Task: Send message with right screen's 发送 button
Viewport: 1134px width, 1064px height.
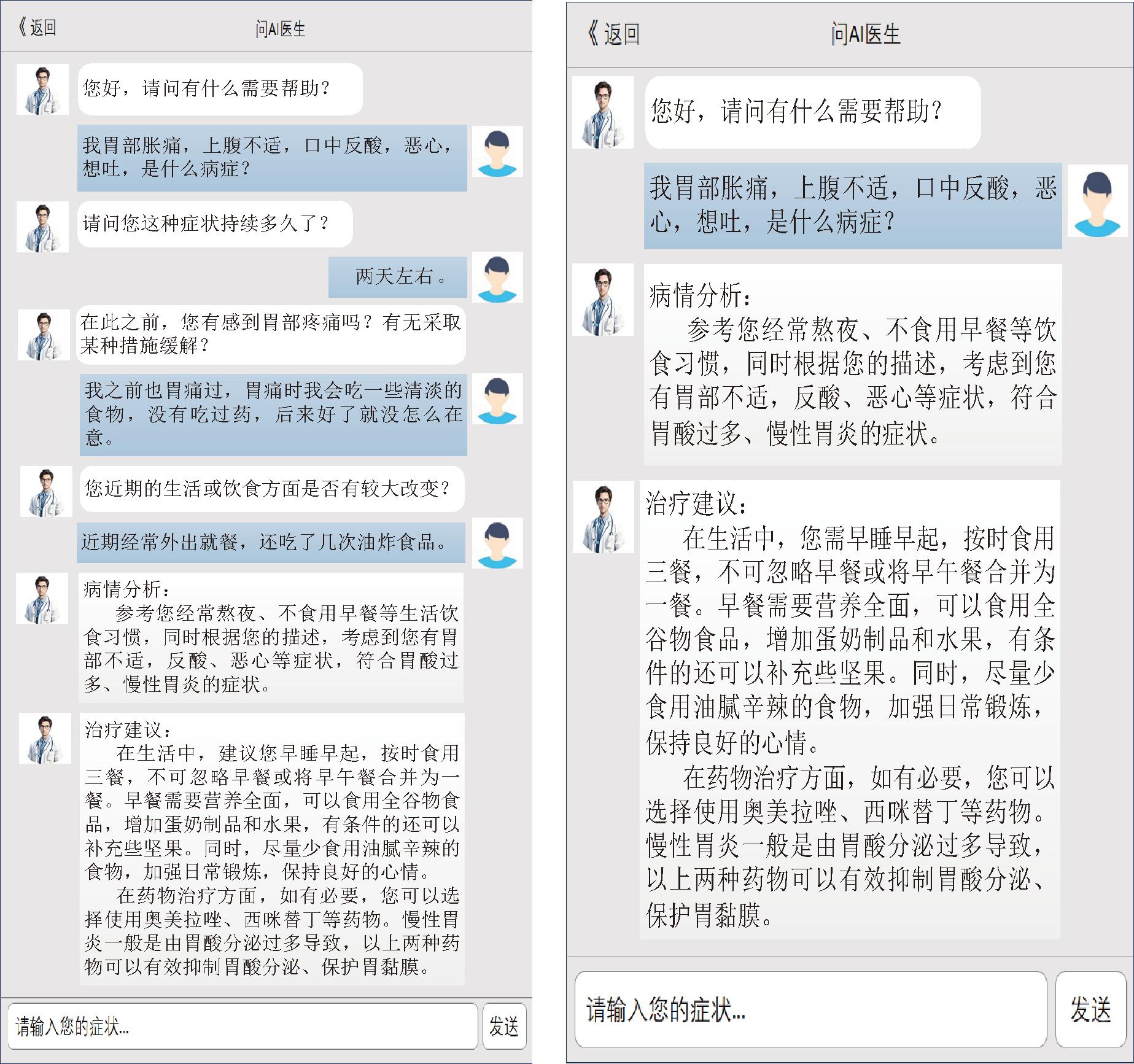Action: coord(1090,1009)
